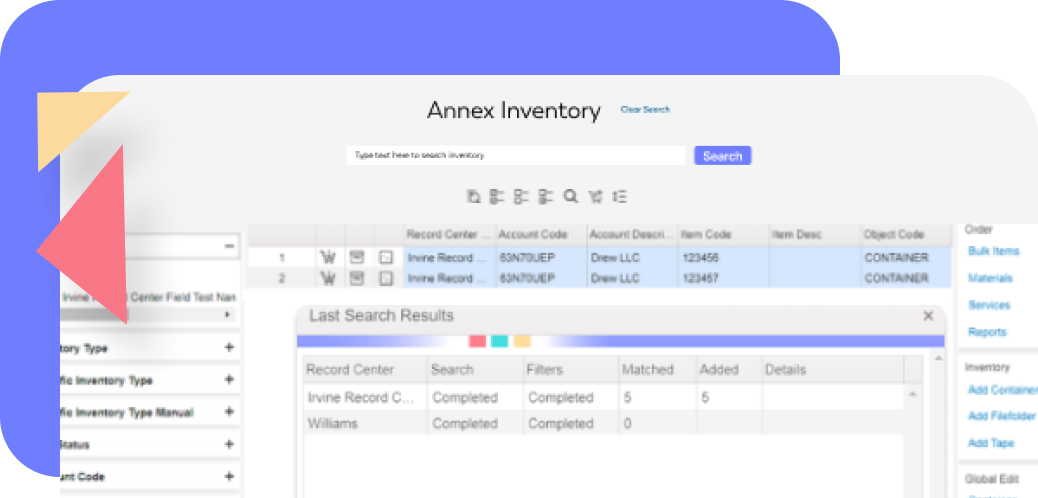
Task: Expand the Inventory Type filter
Action: [x=229, y=347]
